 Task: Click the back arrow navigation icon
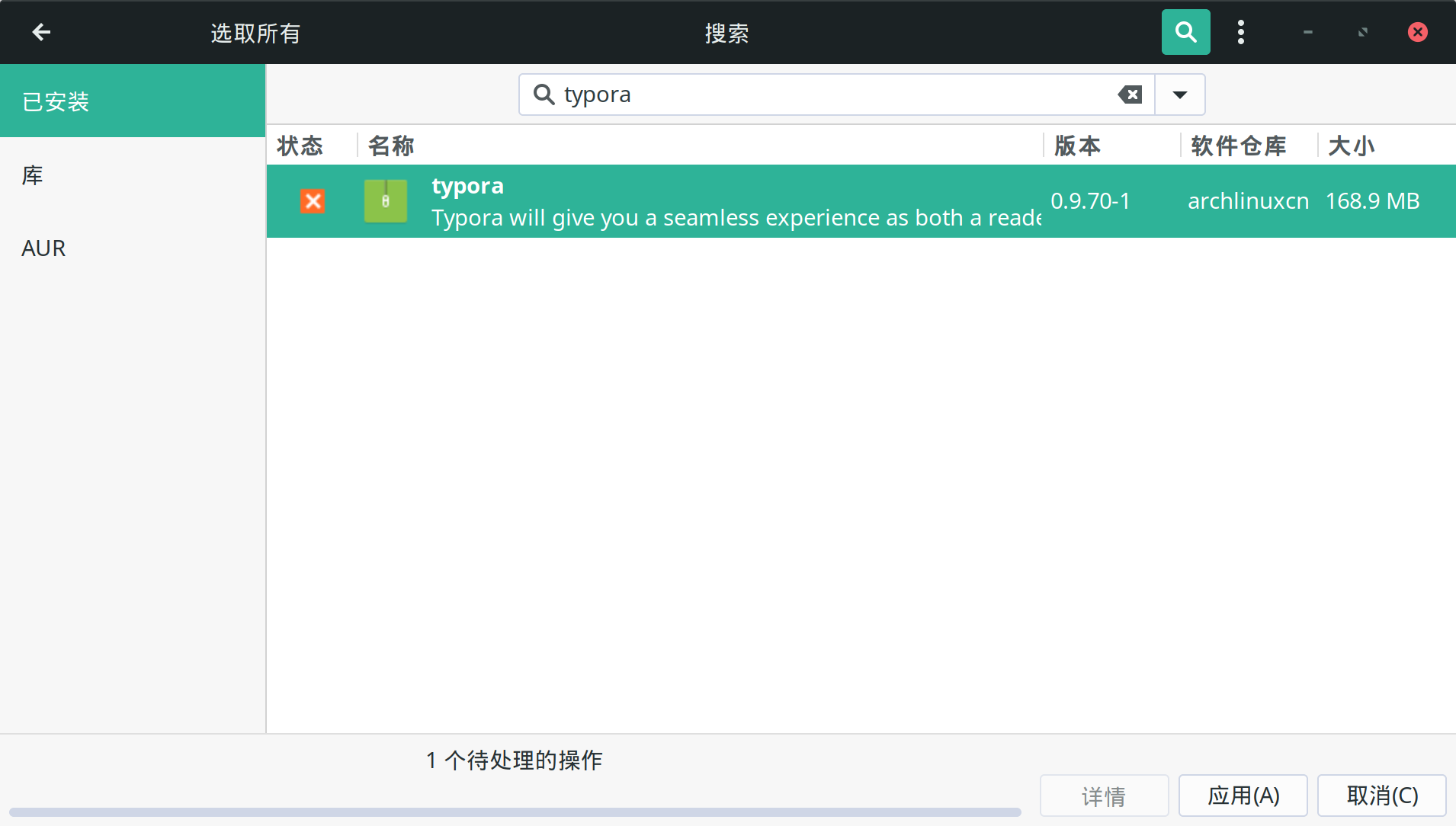(42, 32)
